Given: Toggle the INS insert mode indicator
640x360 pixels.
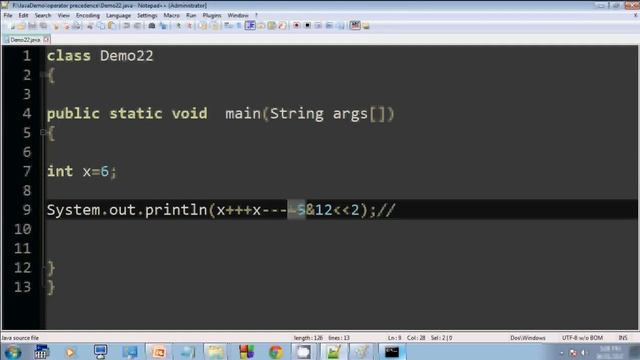Looking at the screenshot, I should pyautogui.click(x=623, y=338).
